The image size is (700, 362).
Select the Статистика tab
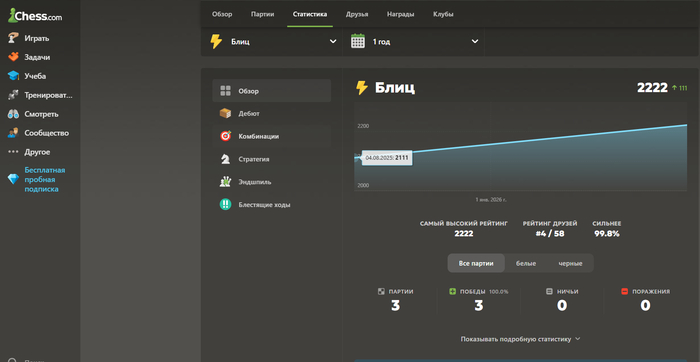pyautogui.click(x=310, y=14)
